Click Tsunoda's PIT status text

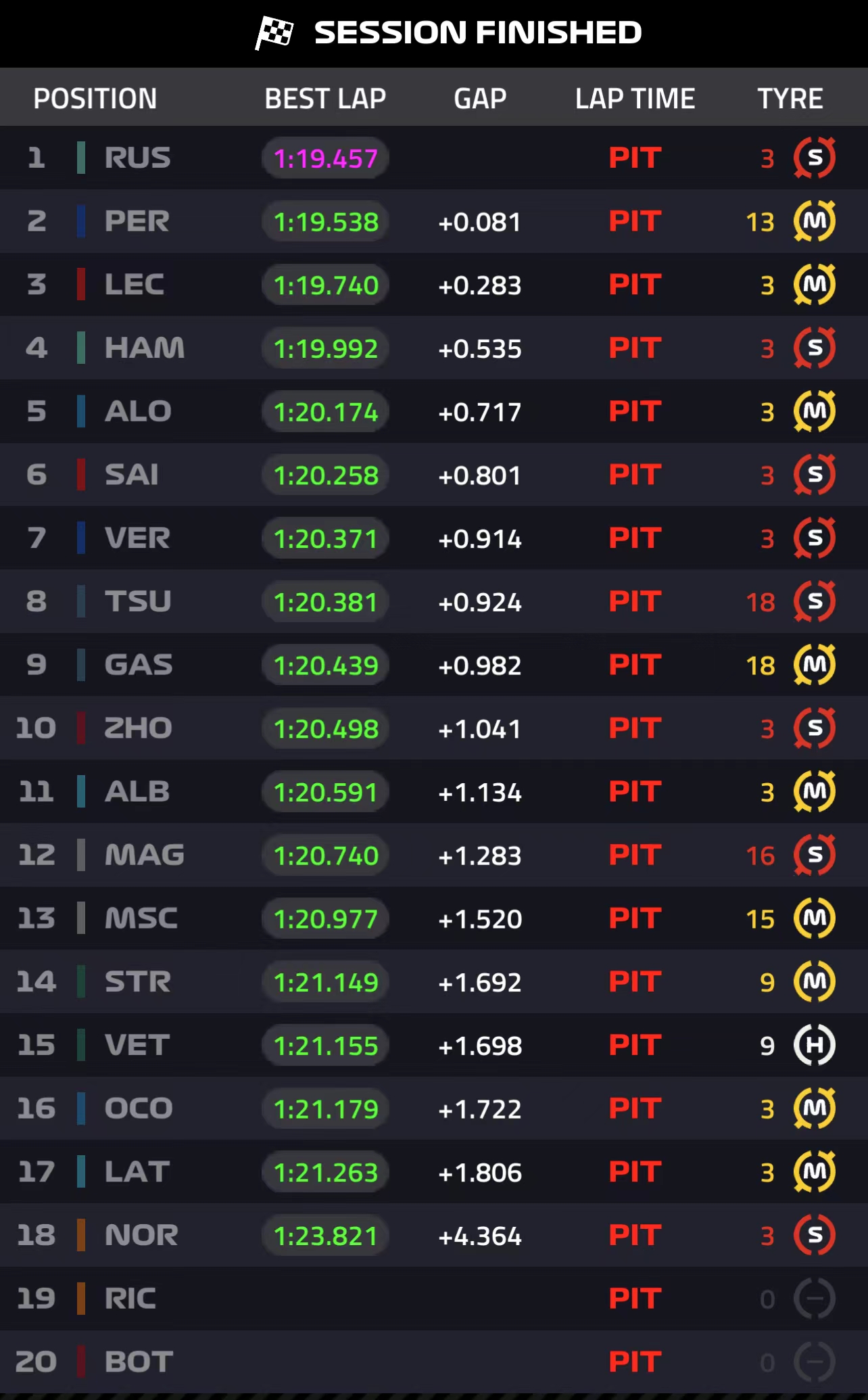635,601
